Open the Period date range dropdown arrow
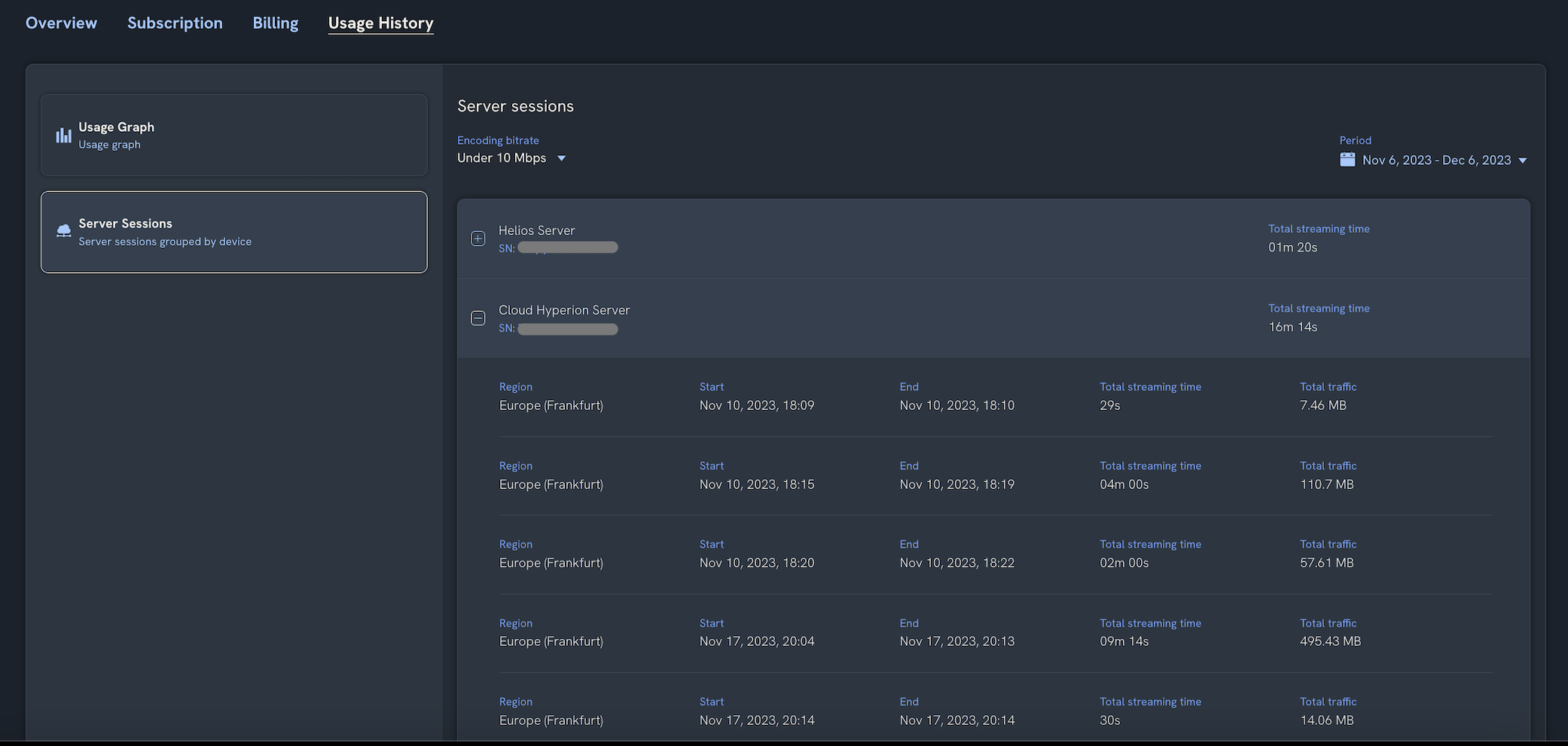Image resolution: width=1568 pixels, height=746 pixels. click(1523, 161)
